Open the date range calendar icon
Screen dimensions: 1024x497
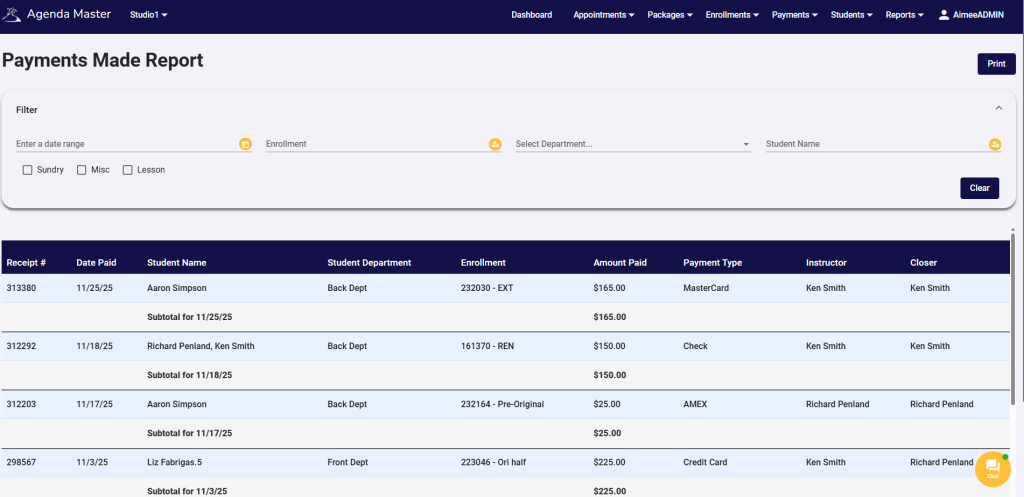pos(245,145)
